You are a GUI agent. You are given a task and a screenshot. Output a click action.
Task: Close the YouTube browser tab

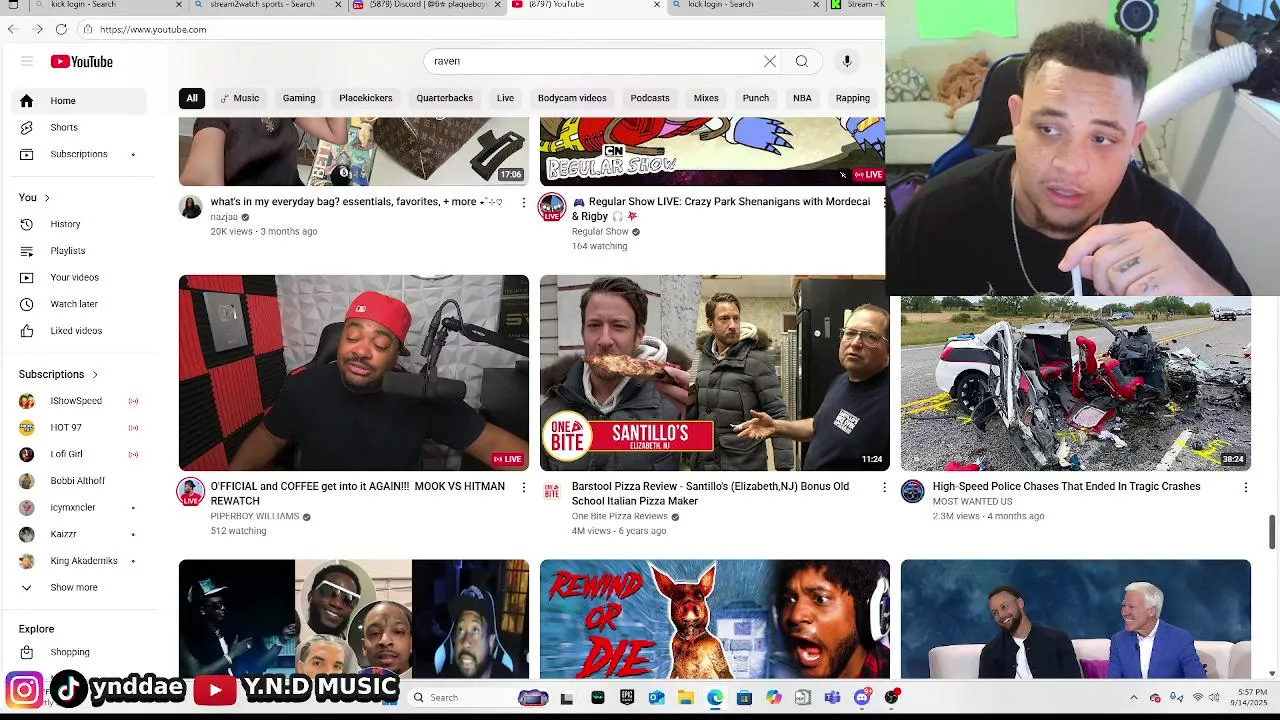click(x=657, y=5)
